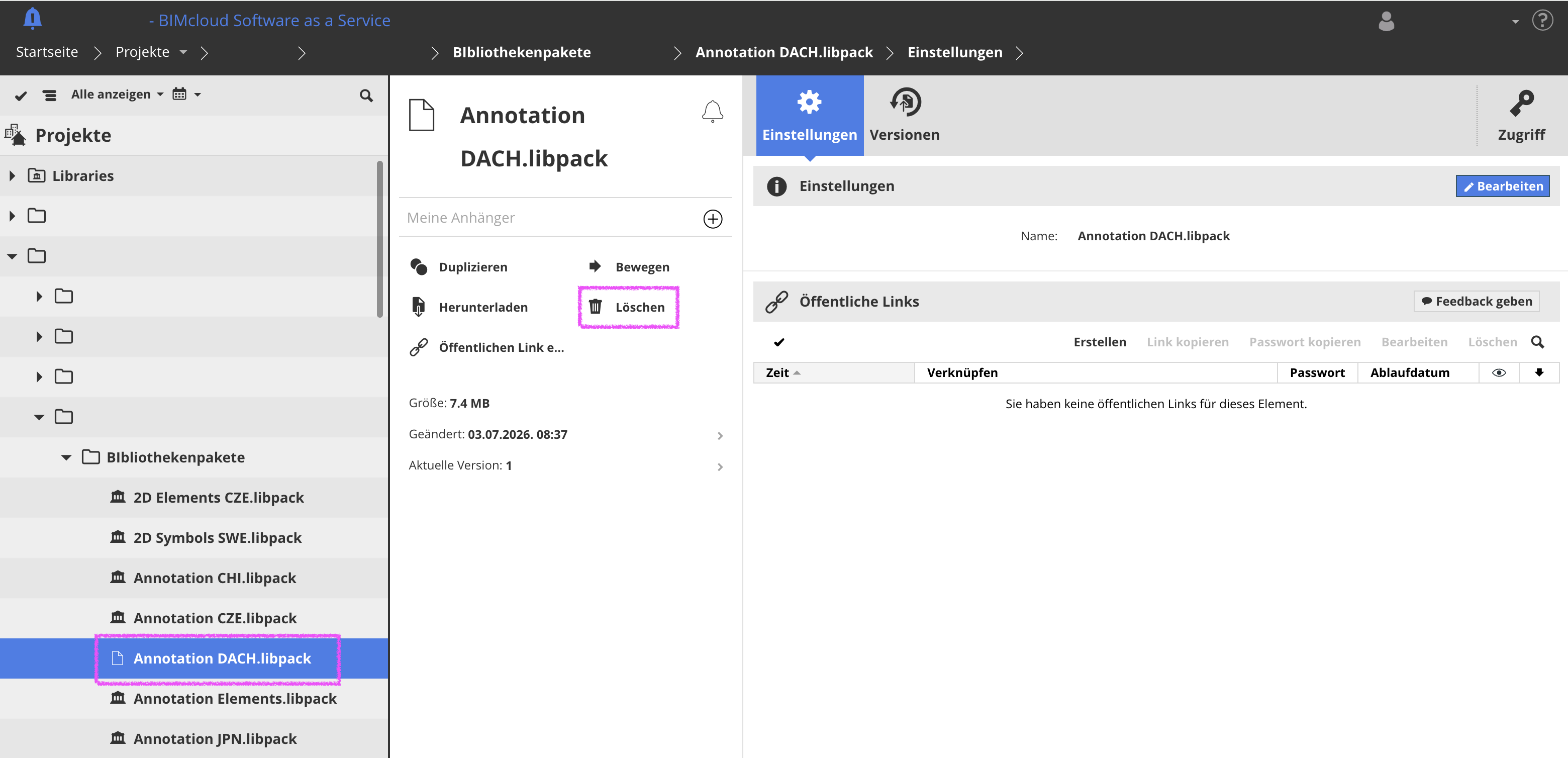
Task: Click Herunterladen to download the file
Action: (x=469, y=307)
